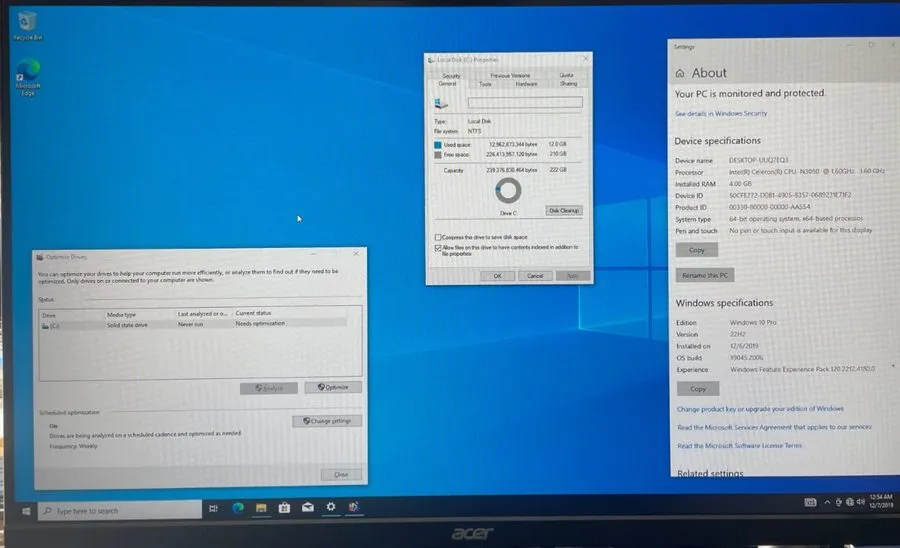Click 'Never run' last analyzed cell
Image resolution: width=900 pixels, height=548 pixels.
[x=190, y=324]
